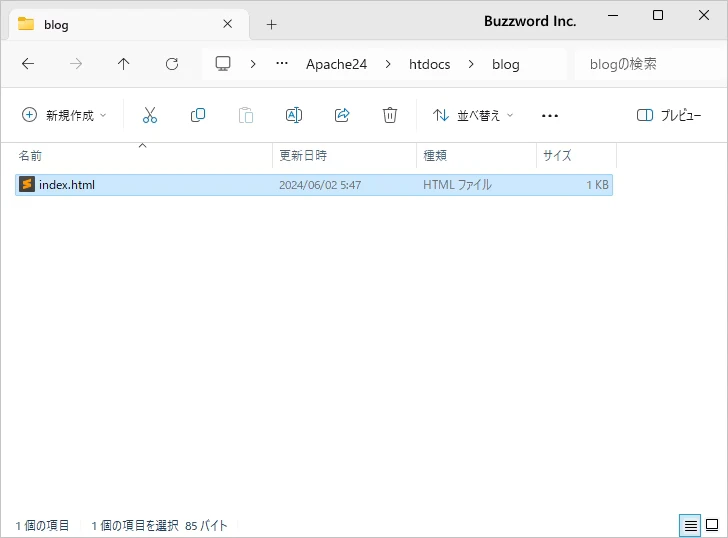Refresh the current folder view
Image resolution: width=728 pixels, height=538 pixels.
point(172,64)
